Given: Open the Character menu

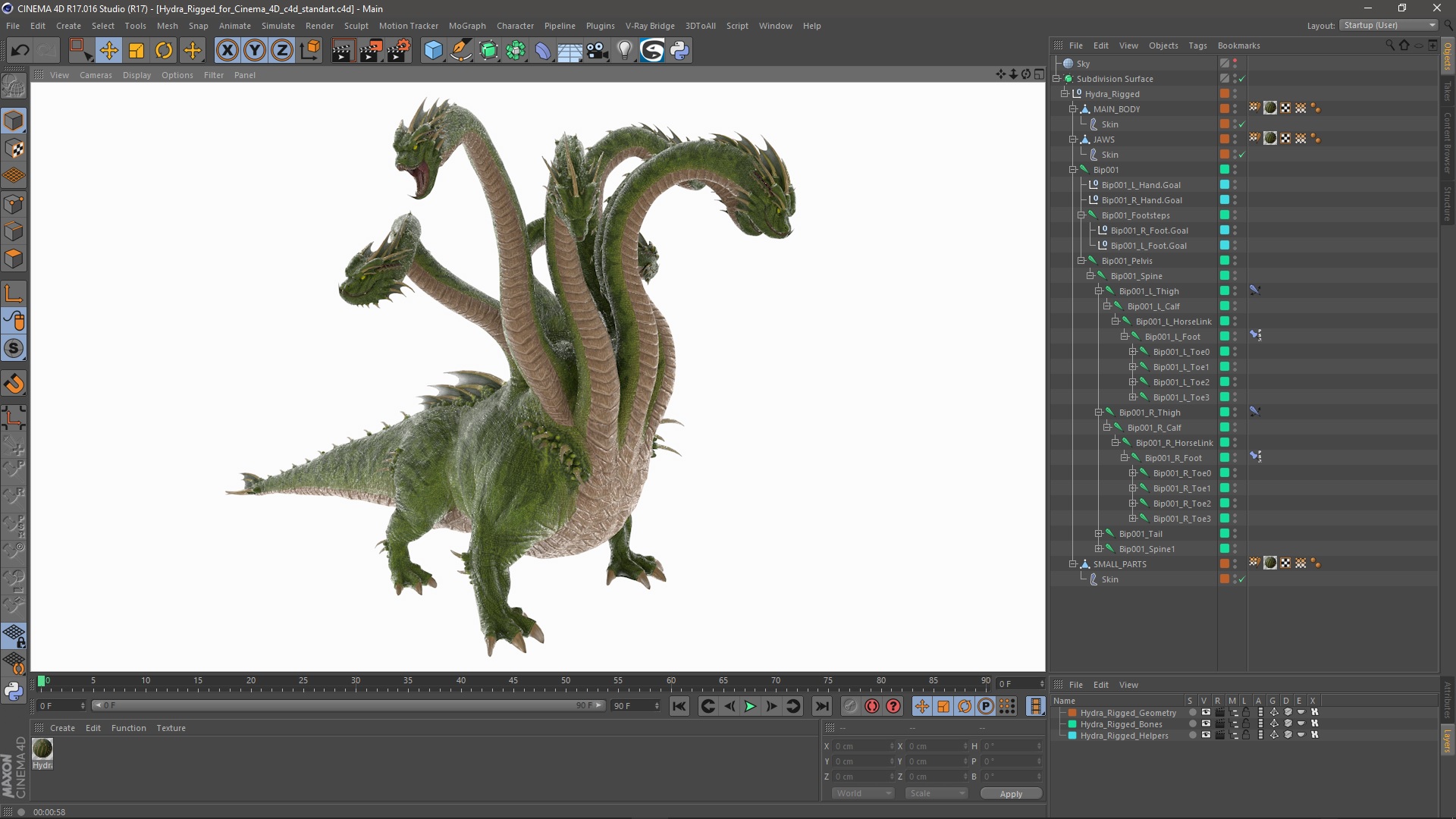Looking at the screenshot, I should tap(515, 26).
